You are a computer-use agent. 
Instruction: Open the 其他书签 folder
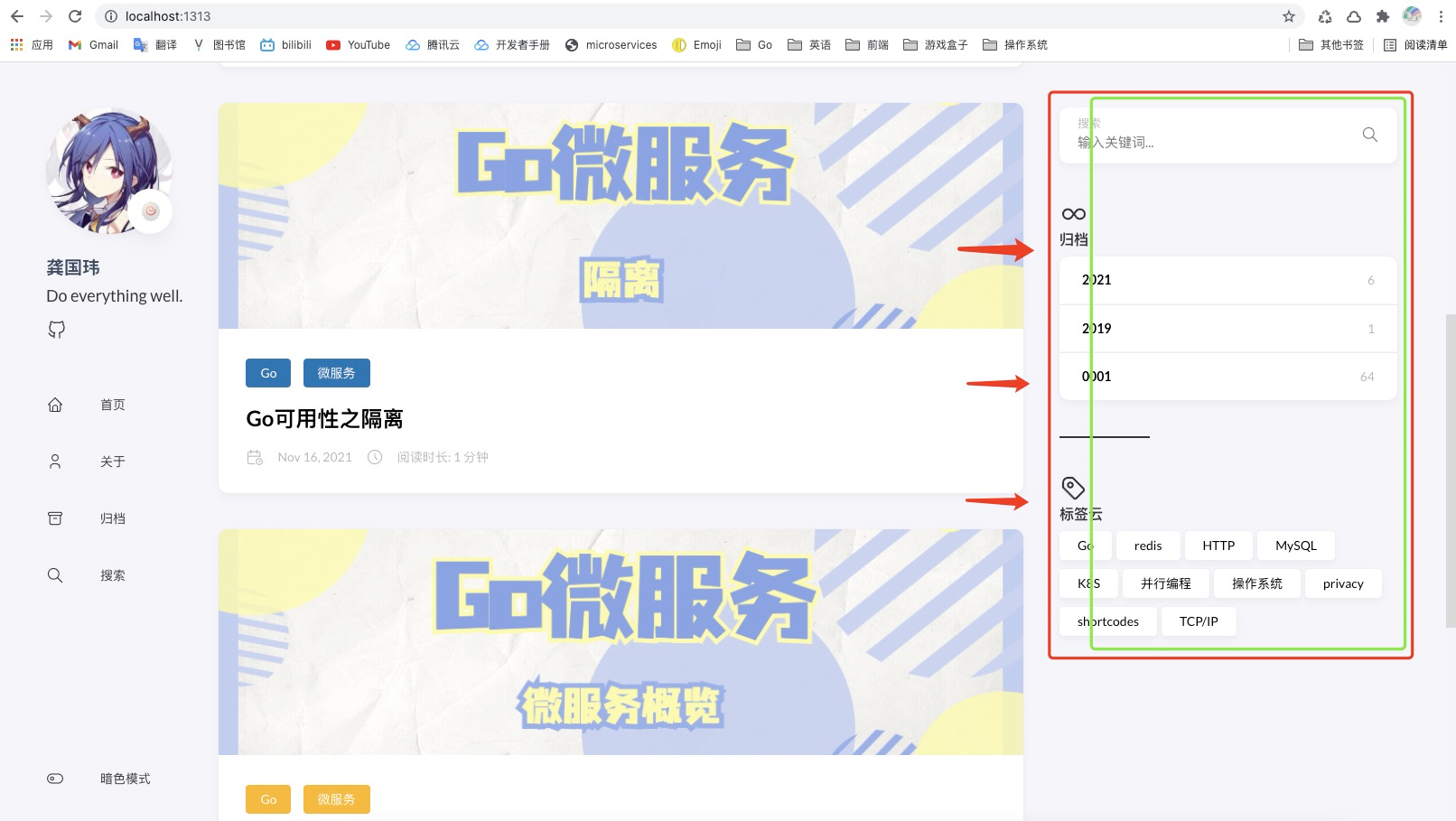tap(1331, 44)
